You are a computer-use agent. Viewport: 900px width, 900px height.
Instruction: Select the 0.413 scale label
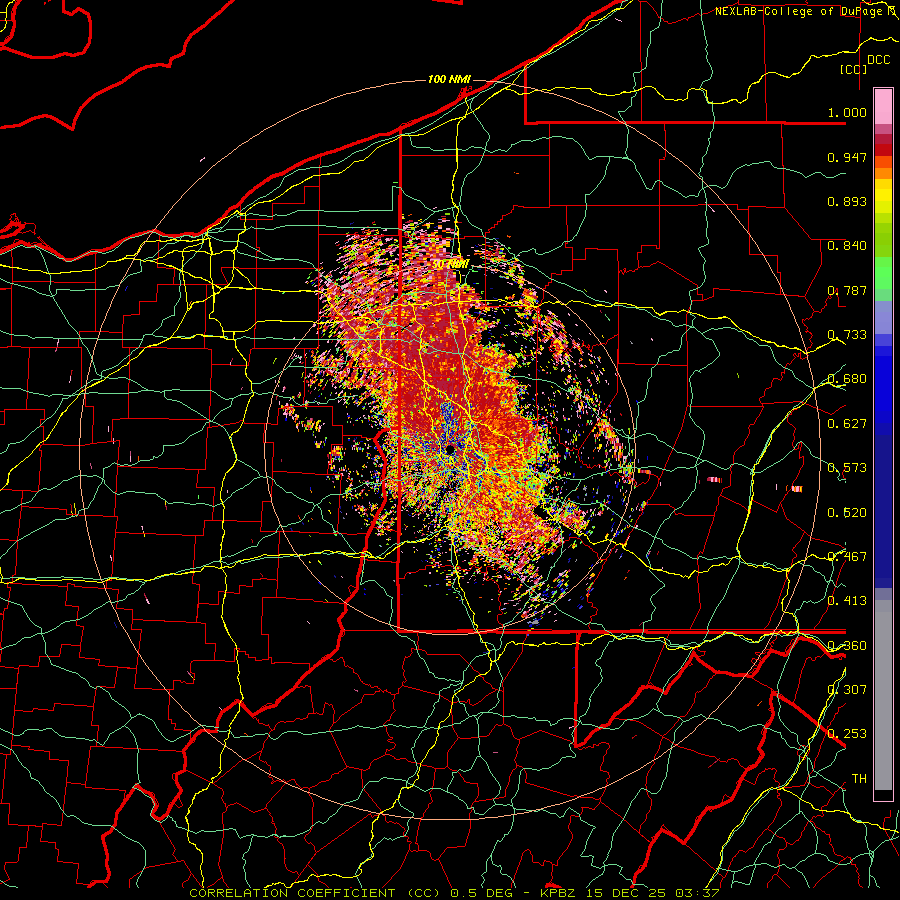(x=847, y=601)
